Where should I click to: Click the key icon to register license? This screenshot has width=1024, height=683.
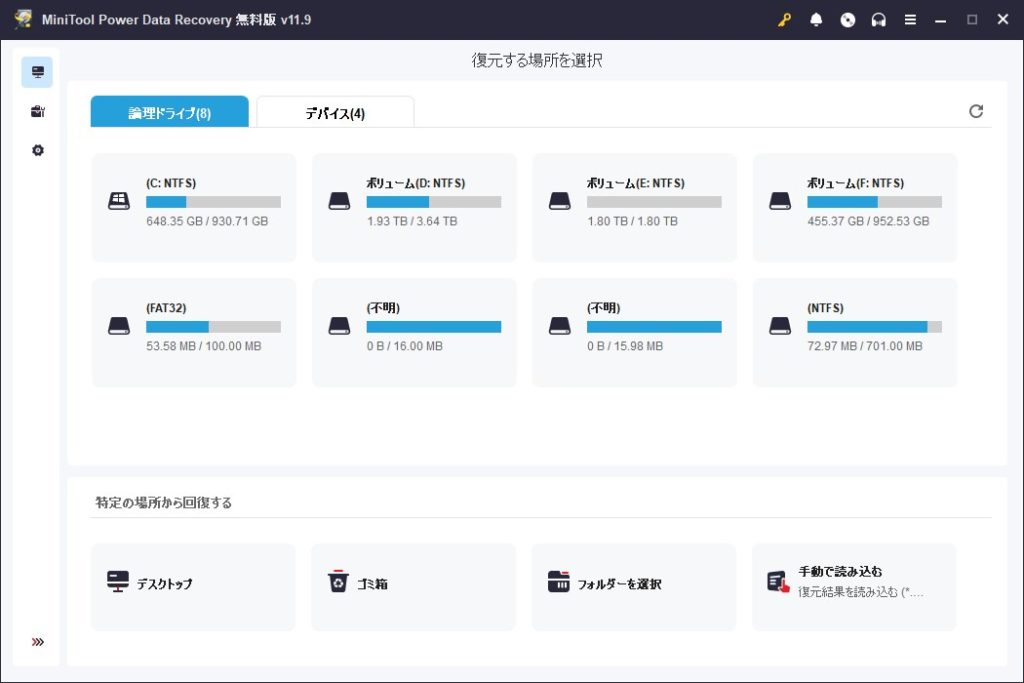pyautogui.click(x=784, y=20)
